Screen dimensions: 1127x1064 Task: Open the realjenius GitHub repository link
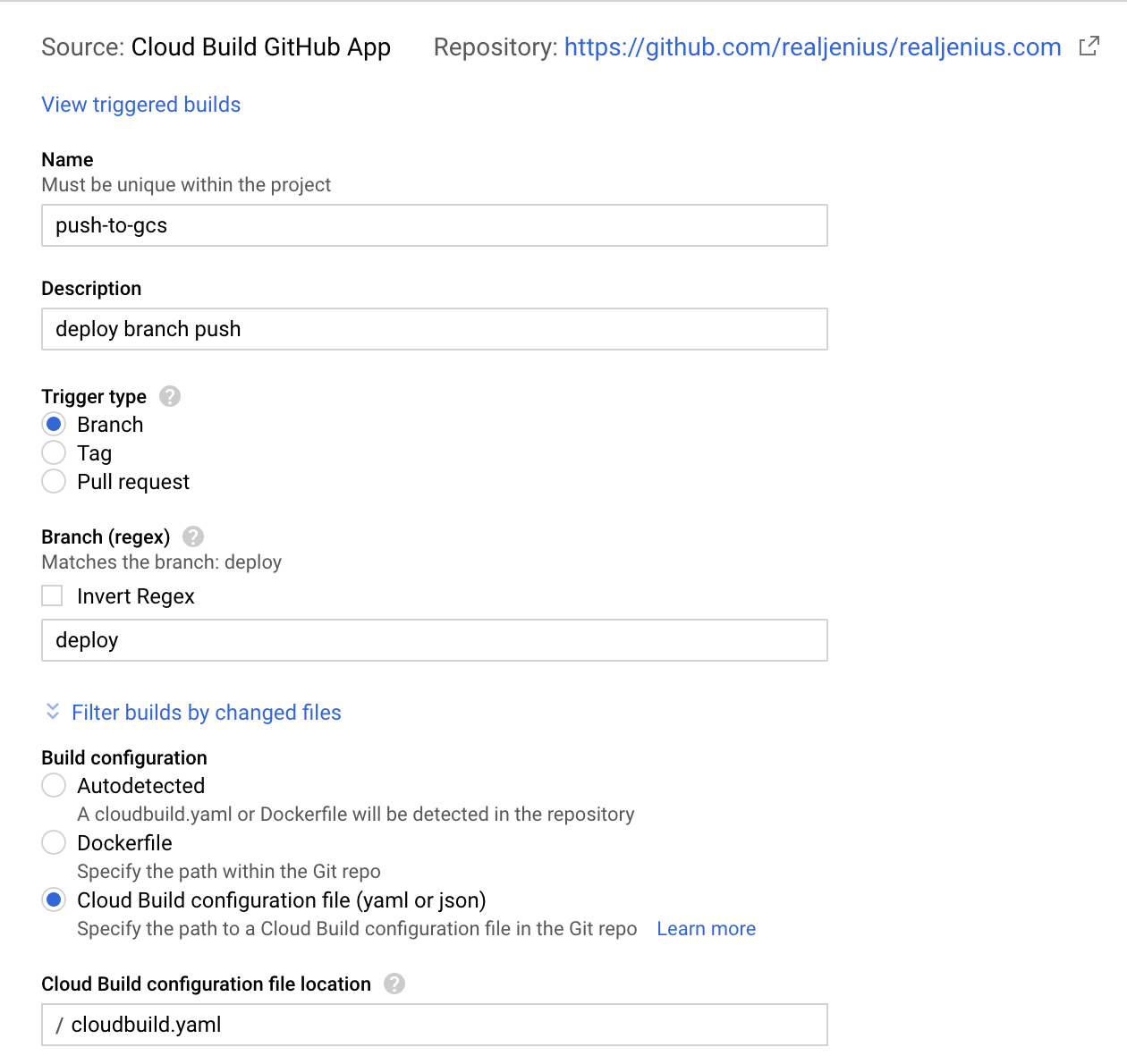[x=812, y=47]
